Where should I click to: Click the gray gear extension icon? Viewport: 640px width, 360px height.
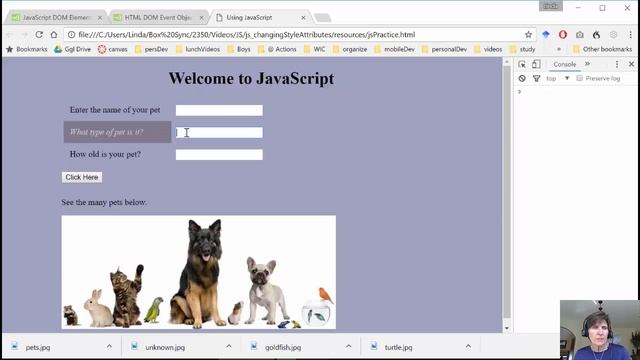click(x=613, y=35)
